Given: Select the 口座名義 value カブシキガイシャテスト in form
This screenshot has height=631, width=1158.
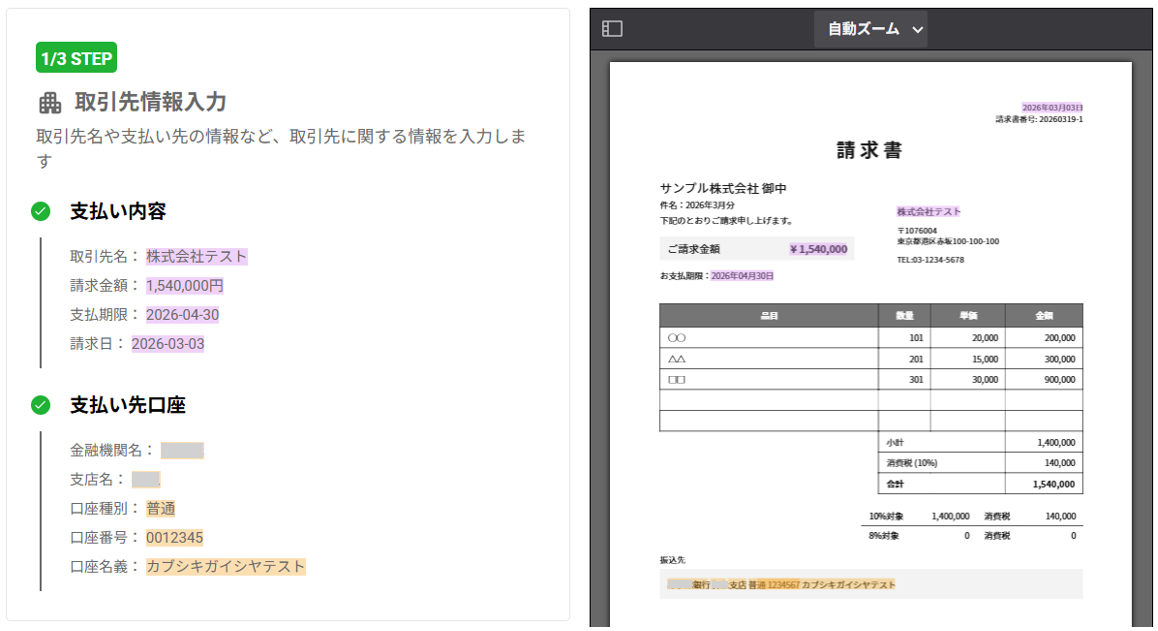Looking at the screenshot, I should (x=225, y=567).
